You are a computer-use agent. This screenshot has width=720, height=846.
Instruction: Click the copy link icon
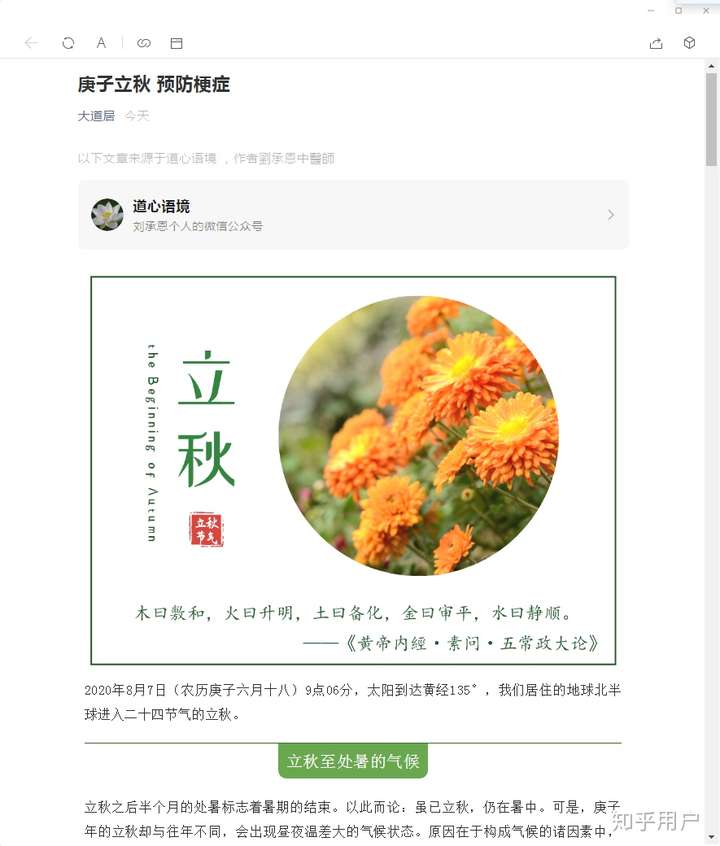(x=144, y=43)
